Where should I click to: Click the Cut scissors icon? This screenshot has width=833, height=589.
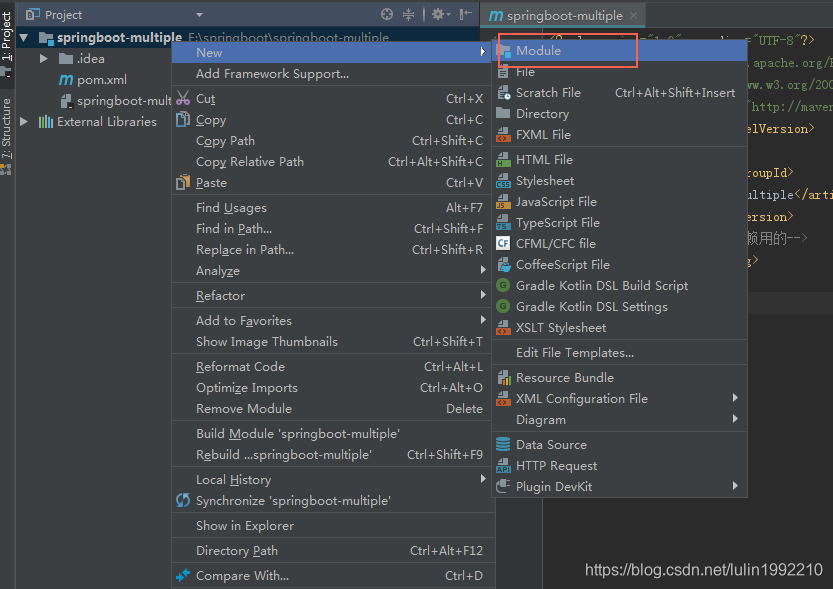tap(183, 98)
